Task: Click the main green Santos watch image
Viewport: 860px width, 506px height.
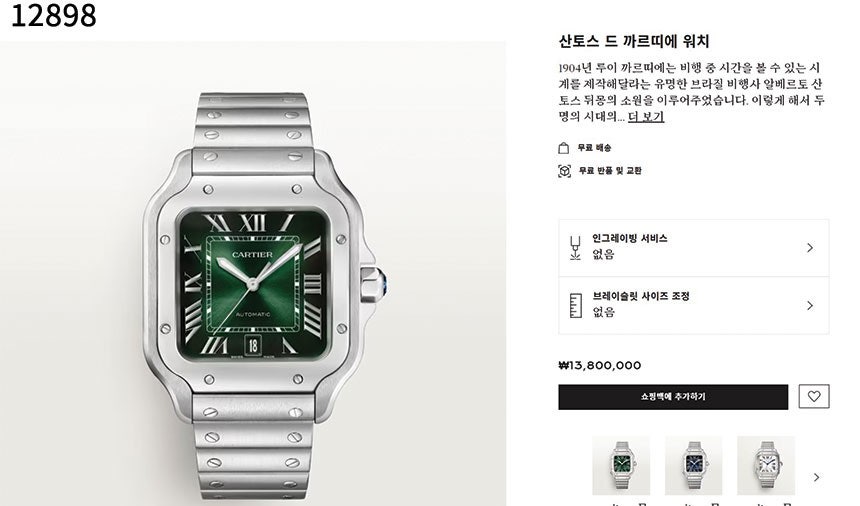Action: 253,273
